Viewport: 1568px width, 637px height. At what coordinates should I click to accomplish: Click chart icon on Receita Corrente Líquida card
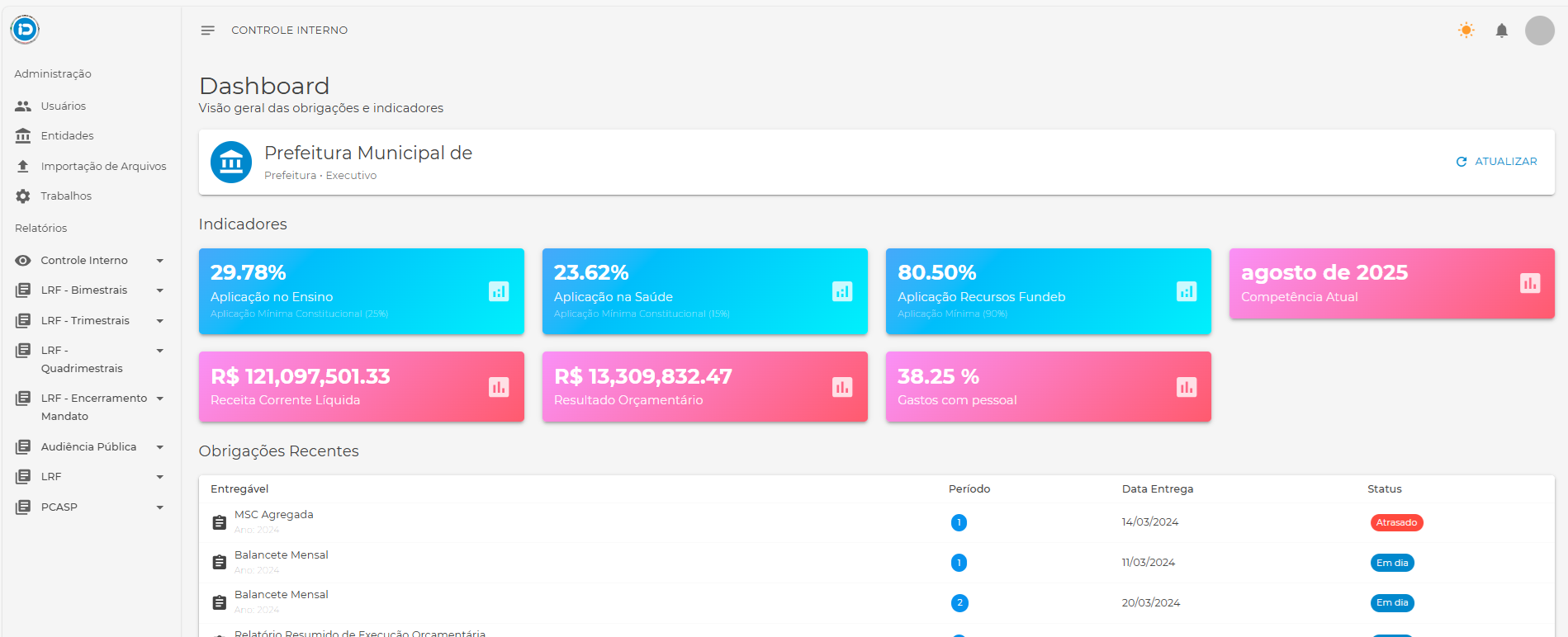point(499,387)
